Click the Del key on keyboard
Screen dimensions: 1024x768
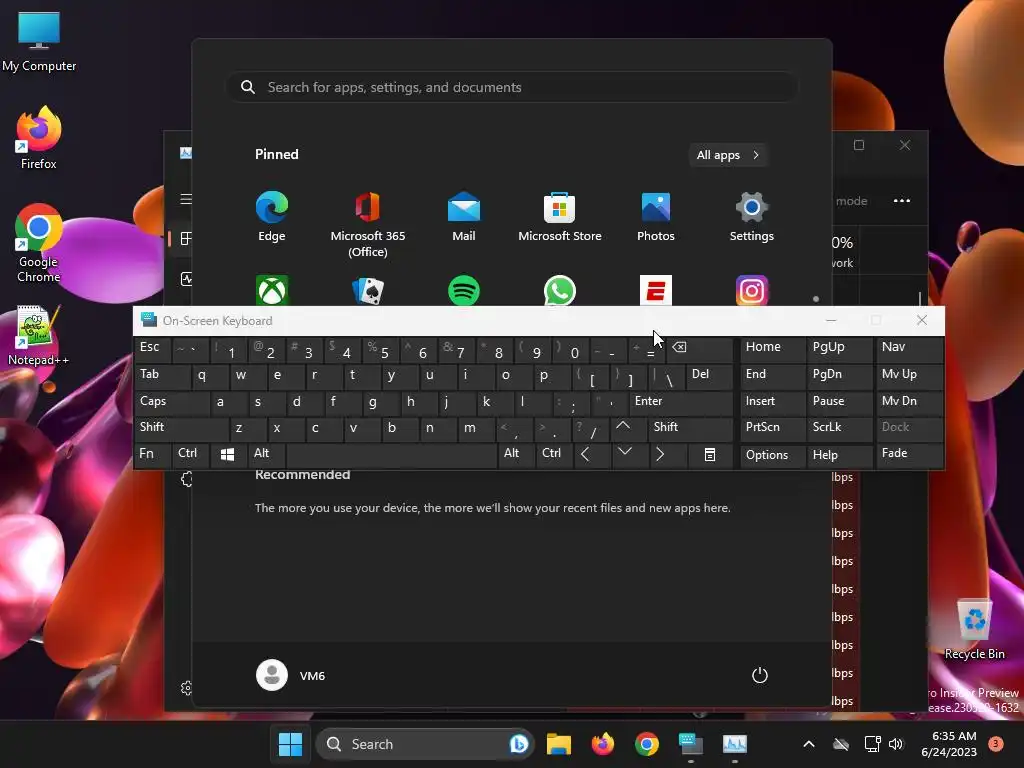(709, 376)
